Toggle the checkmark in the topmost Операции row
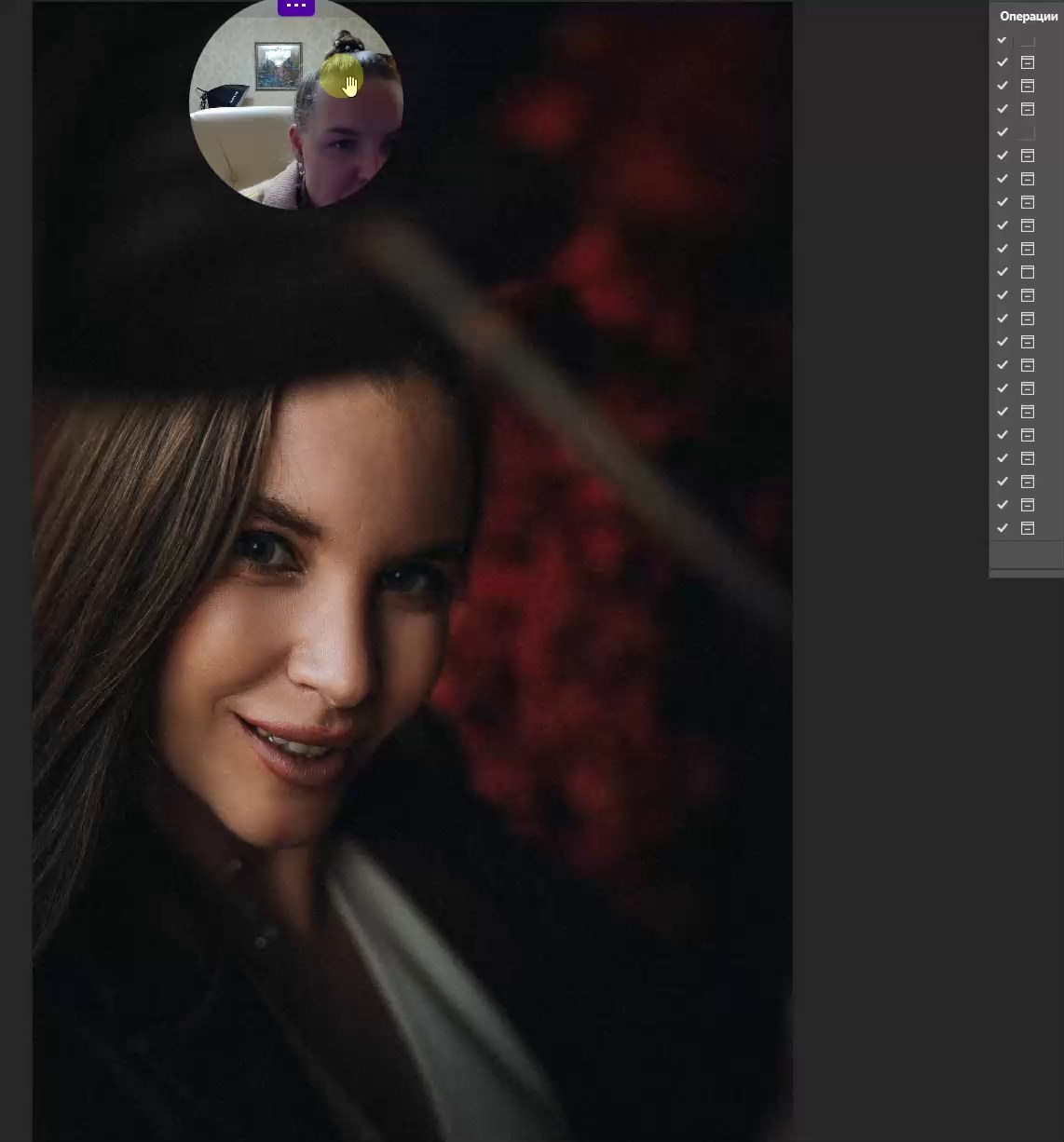 point(1003,40)
